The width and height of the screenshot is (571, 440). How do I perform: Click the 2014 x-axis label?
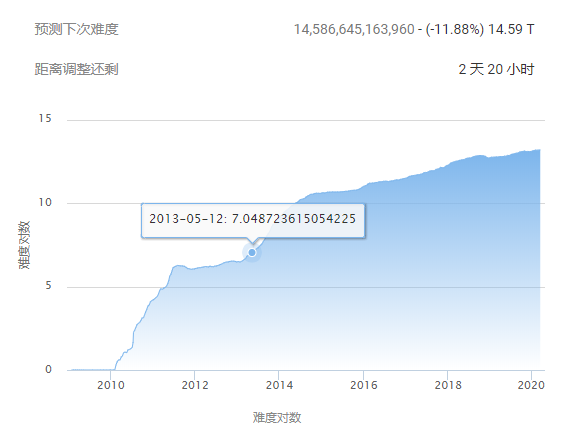click(279, 385)
